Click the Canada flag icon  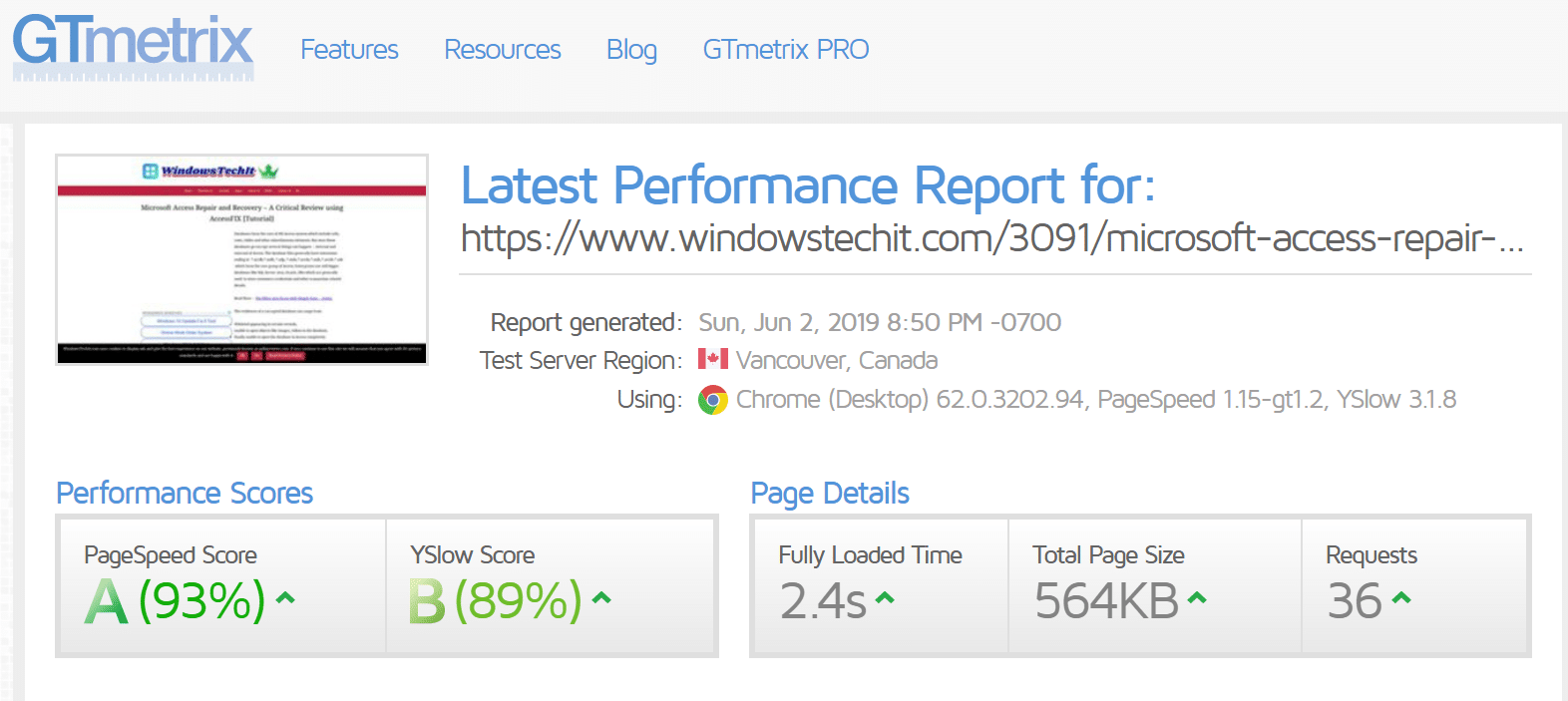pos(712,359)
